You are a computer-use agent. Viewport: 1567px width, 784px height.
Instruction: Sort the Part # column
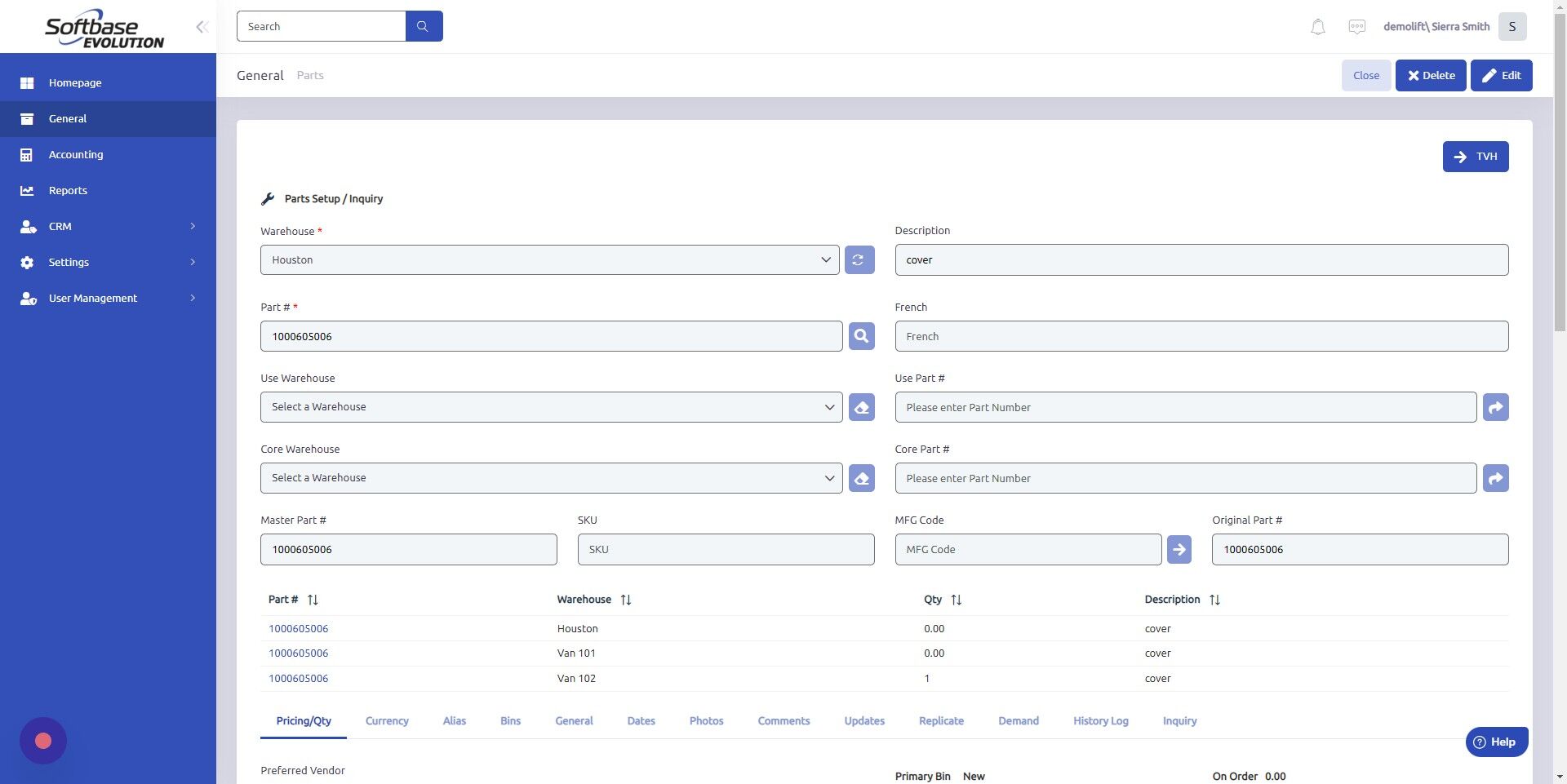(x=313, y=600)
